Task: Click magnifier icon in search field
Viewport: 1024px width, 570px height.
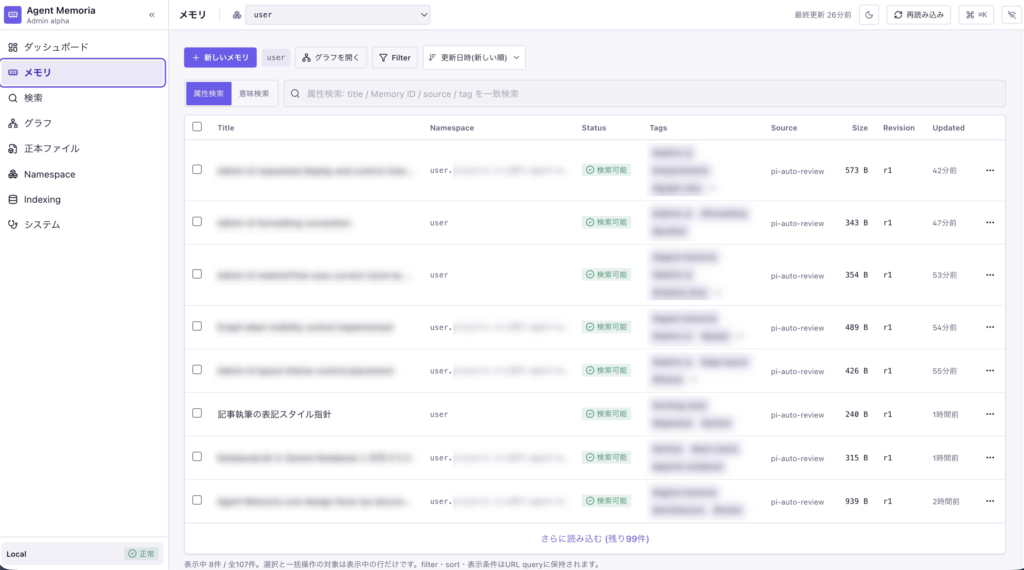Action: click(295, 93)
